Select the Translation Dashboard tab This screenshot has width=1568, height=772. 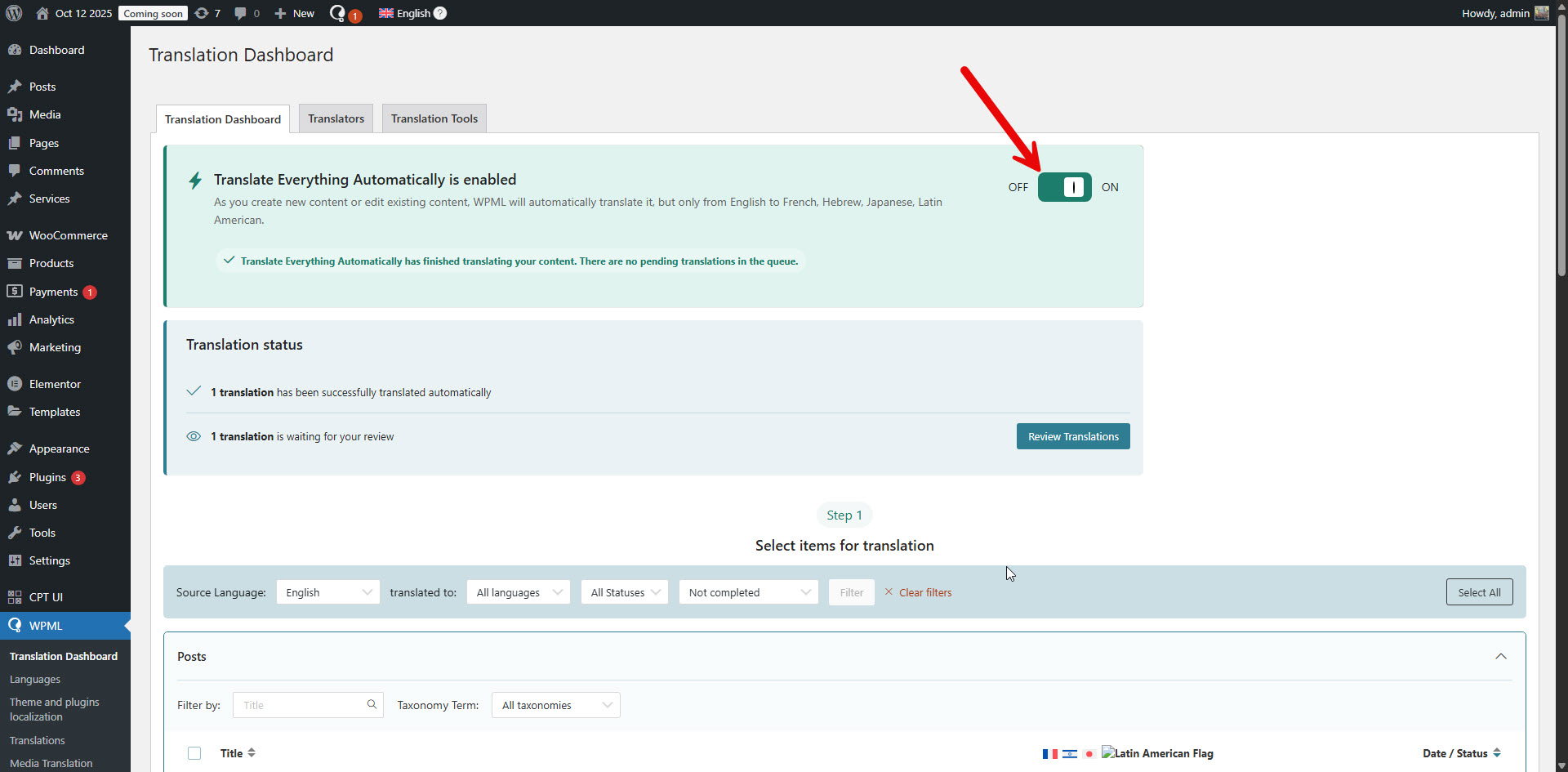point(223,119)
